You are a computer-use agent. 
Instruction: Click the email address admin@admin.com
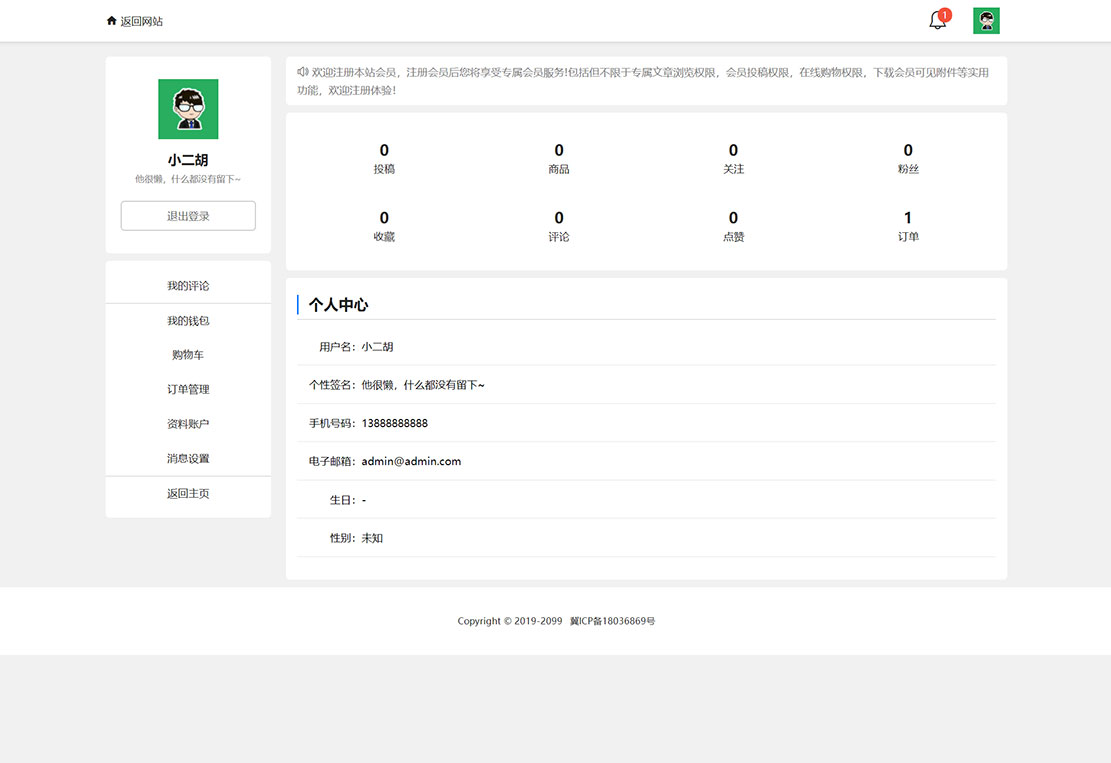(x=413, y=461)
